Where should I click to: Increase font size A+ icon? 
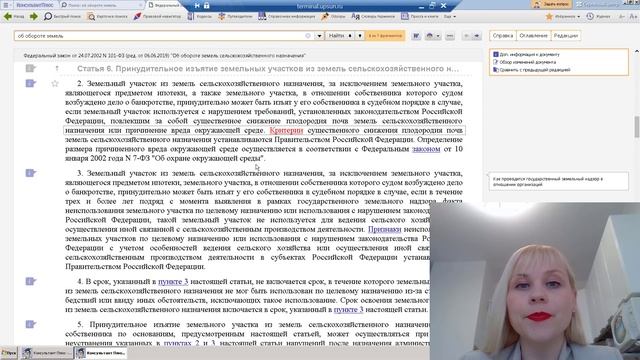coord(633,16)
